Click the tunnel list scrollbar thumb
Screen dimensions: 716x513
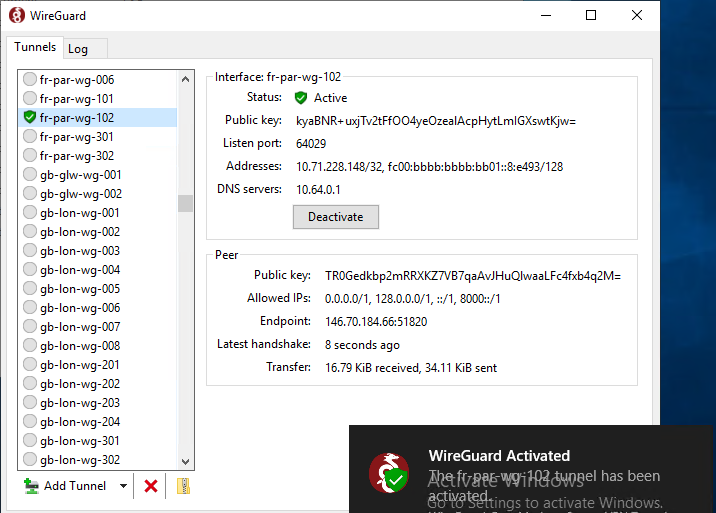pyautogui.click(x=185, y=203)
